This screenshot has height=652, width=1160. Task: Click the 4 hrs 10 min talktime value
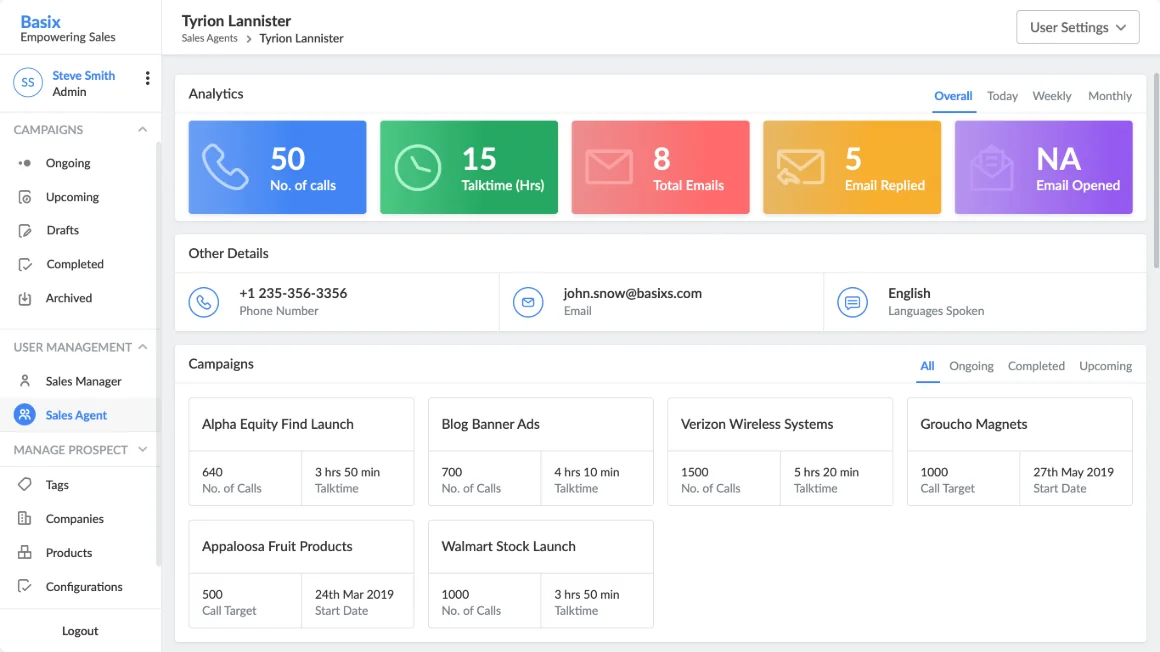click(587, 472)
